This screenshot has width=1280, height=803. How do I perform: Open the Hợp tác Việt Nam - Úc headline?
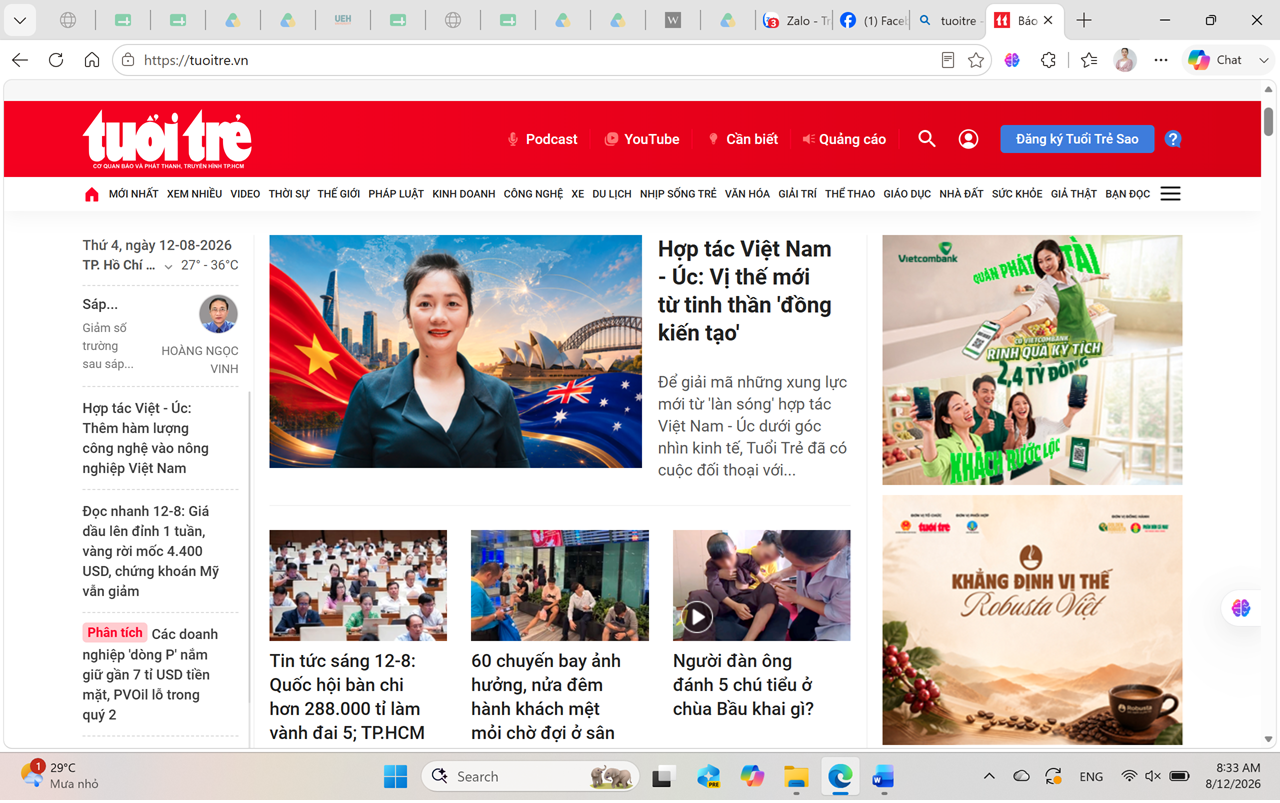click(x=745, y=290)
